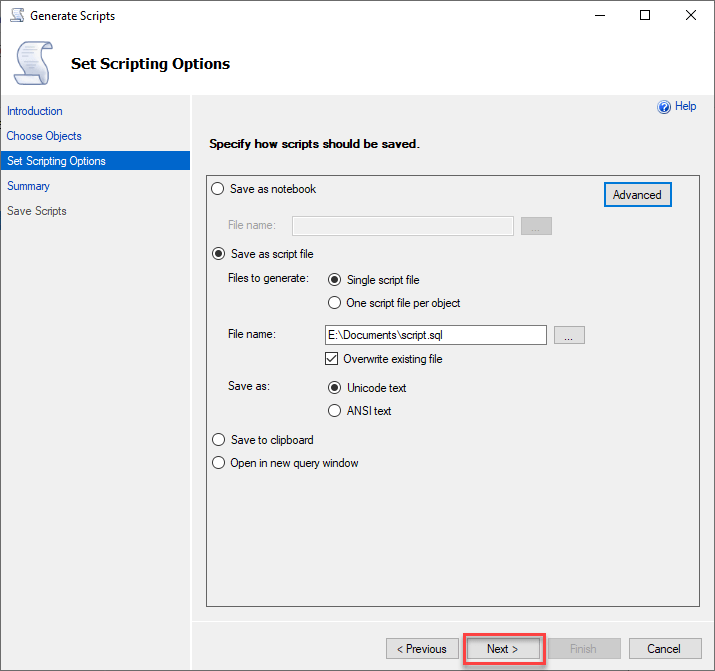Click the script File name text field
715x671 pixels.
tap(435, 335)
